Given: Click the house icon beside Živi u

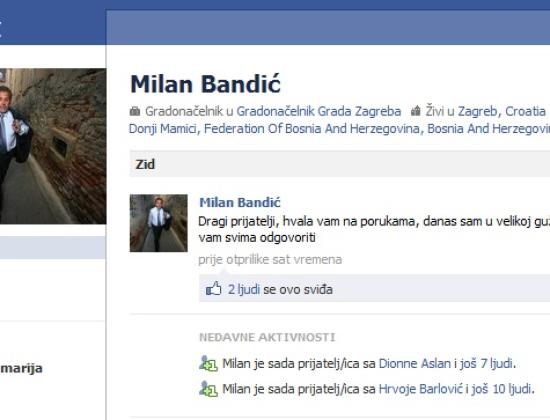Looking at the screenshot, I should tap(415, 111).
